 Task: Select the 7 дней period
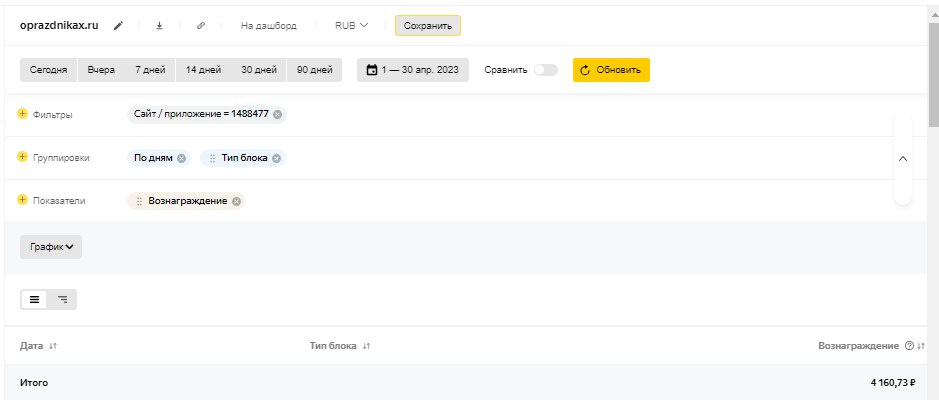(150, 70)
